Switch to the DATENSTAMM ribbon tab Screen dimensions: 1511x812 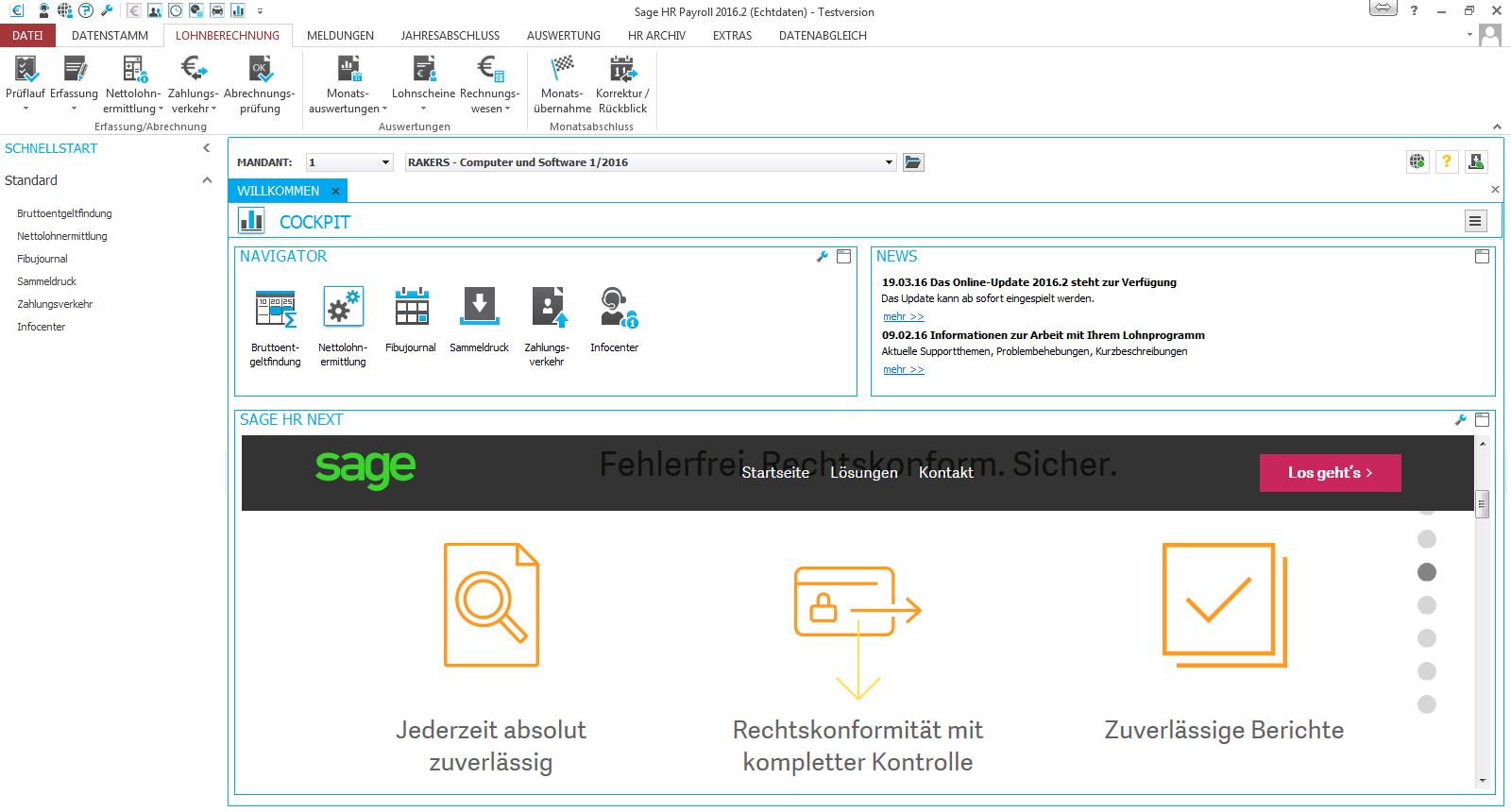pos(110,36)
